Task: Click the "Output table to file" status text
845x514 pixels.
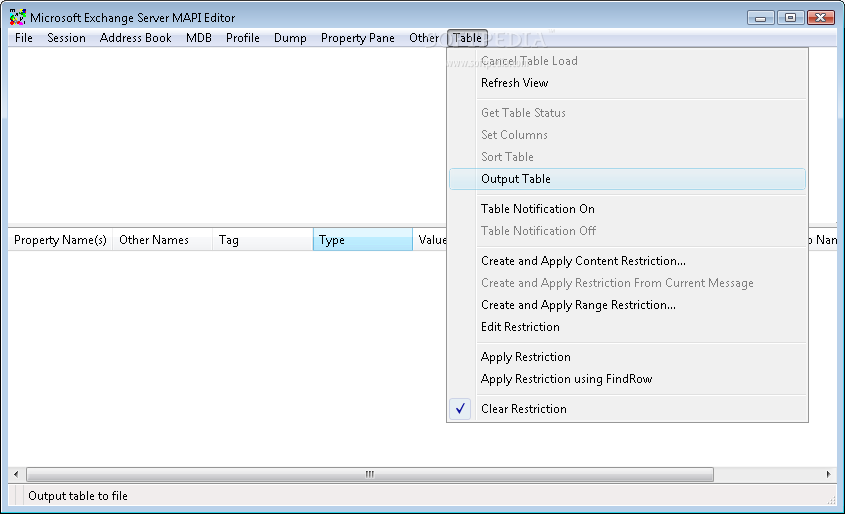Action: 78,496
